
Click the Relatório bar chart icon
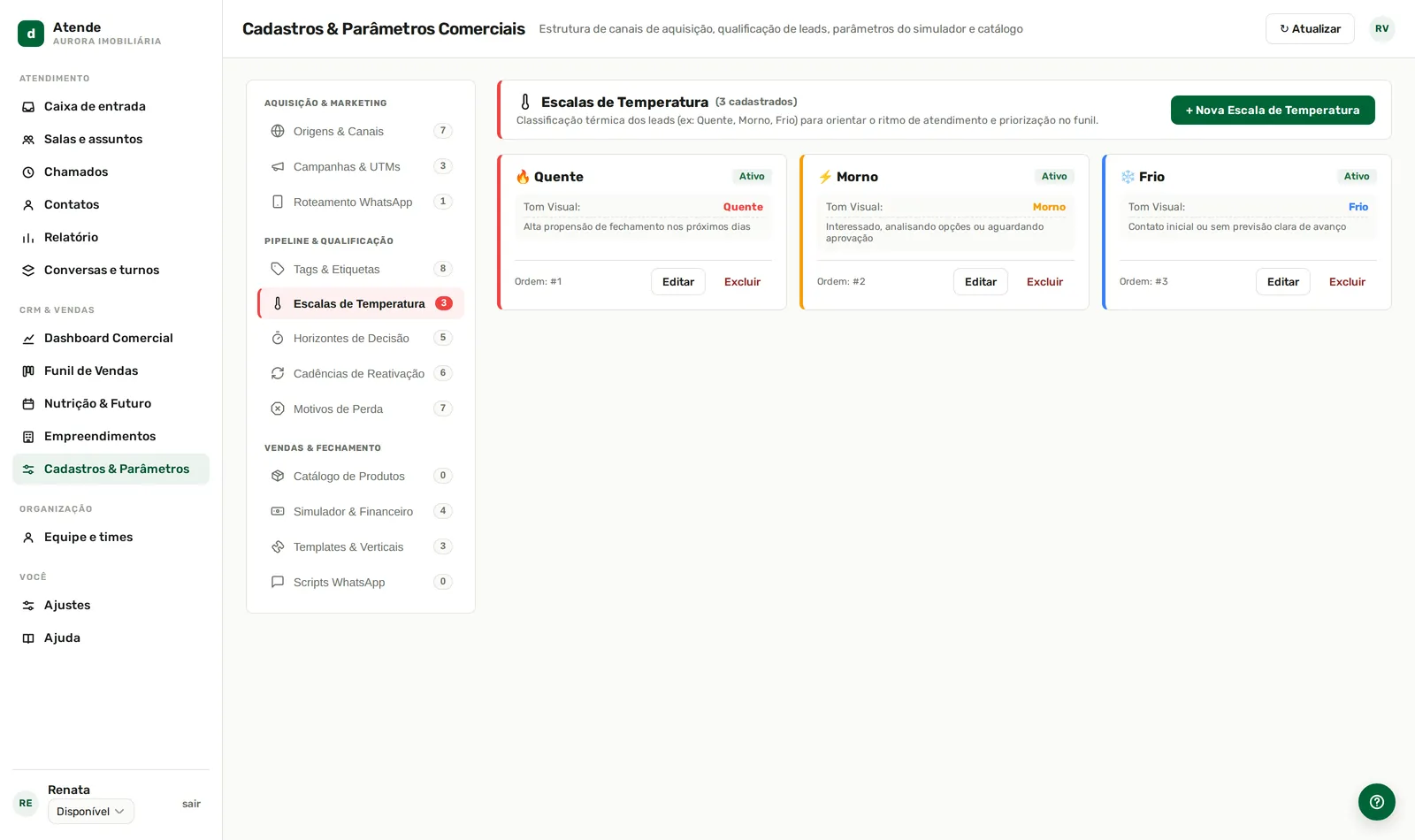[x=28, y=238]
